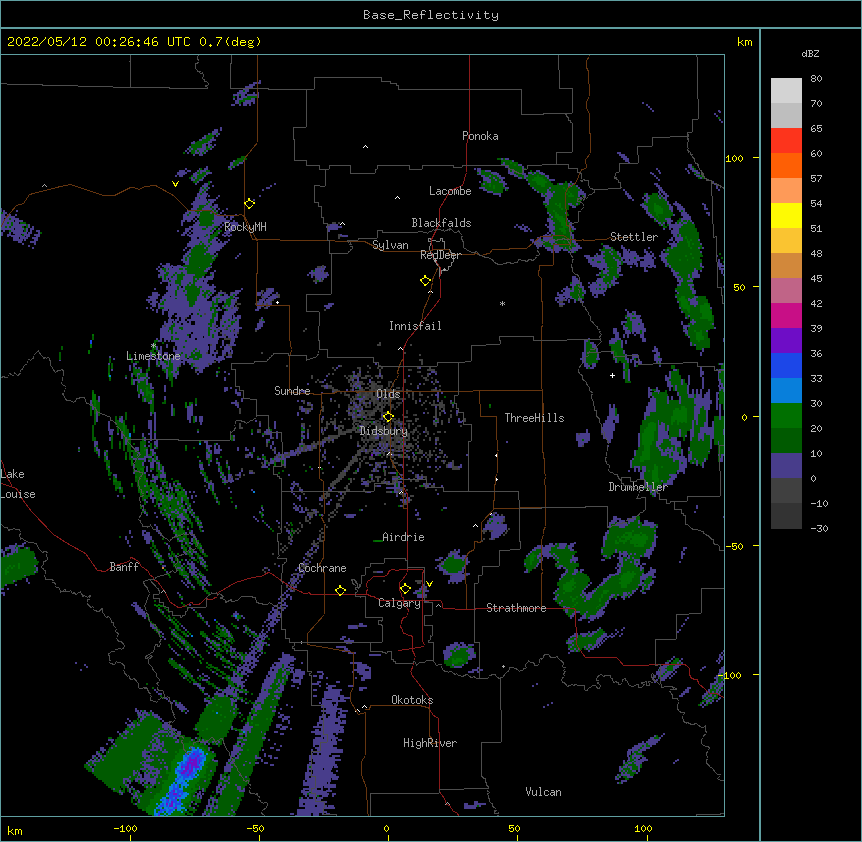Screen dimensions: 862x842
Task: Click the yellow diamond marker below Cochrane
Action: pyautogui.click(x=340, y=590)
